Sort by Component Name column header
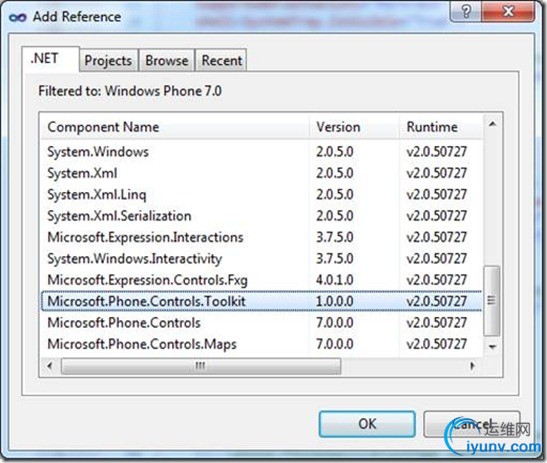Image resolution: width=547 pixels, height=463 pixels. [x=175, y=127]
